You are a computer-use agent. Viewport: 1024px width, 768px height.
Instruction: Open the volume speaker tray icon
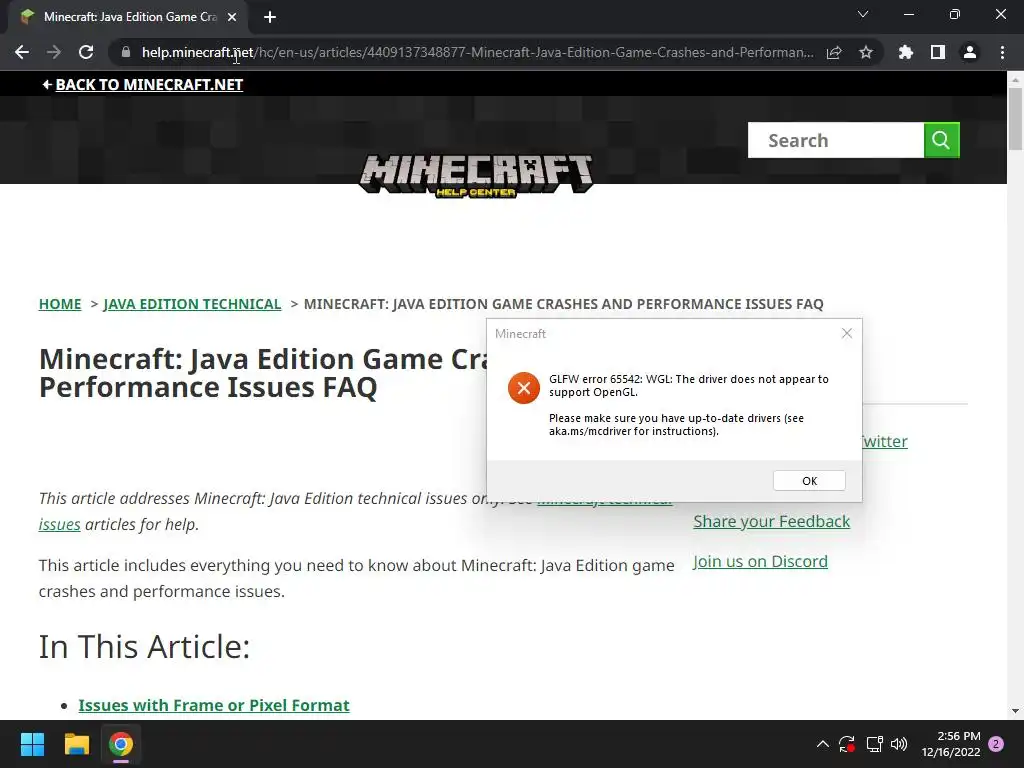coord(899,744)
